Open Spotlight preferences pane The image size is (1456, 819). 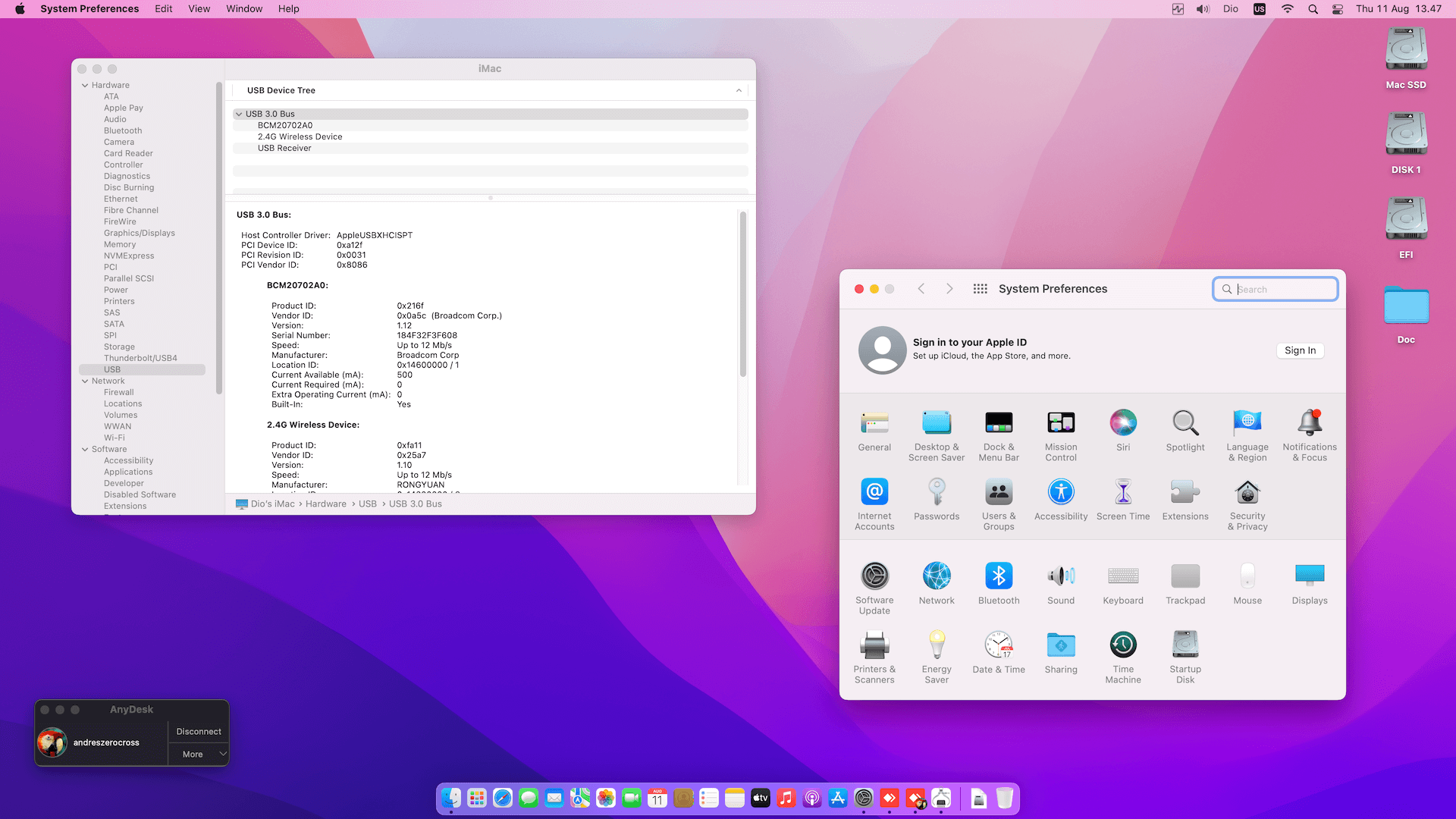pyautogui.click(x=1185, y=431)
